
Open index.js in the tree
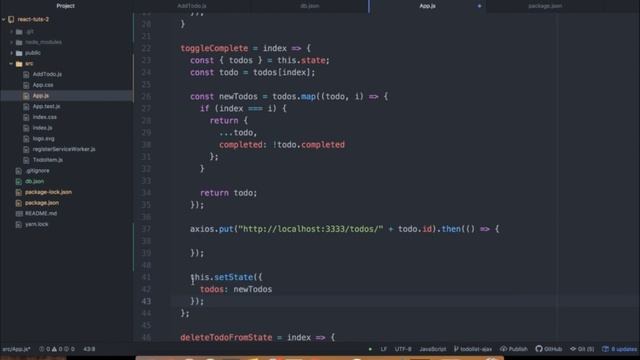tap(42, 128)
